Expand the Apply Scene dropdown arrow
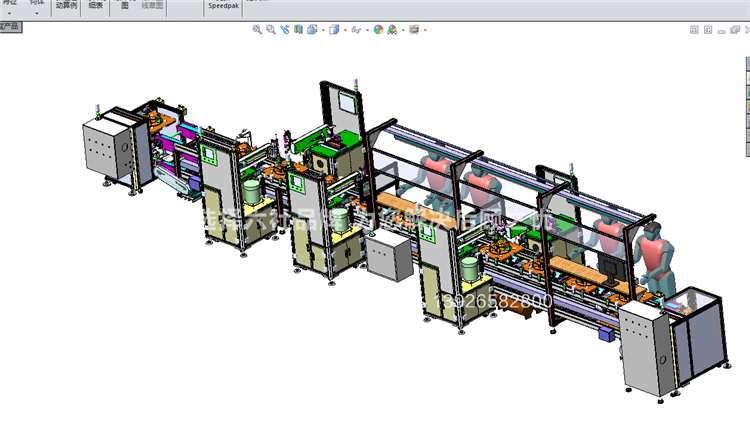 (x=403, y=30)
